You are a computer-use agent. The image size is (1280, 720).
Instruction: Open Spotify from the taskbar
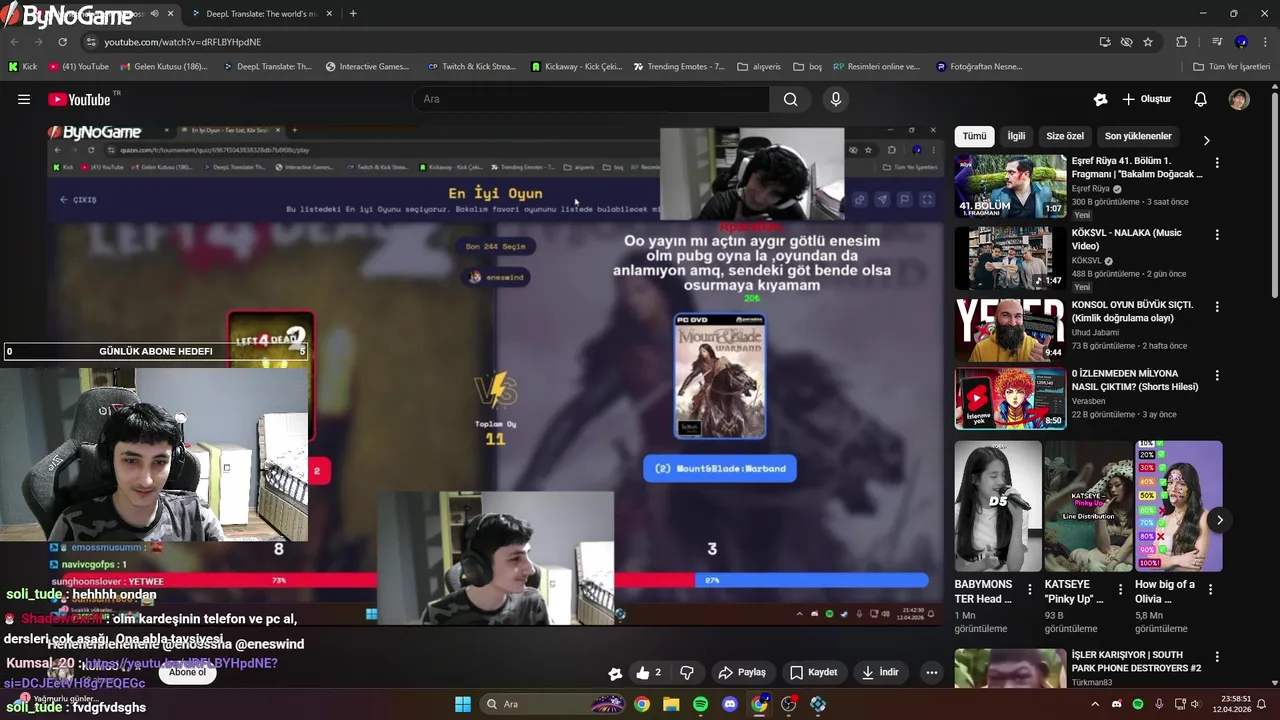tap(700, 704)
